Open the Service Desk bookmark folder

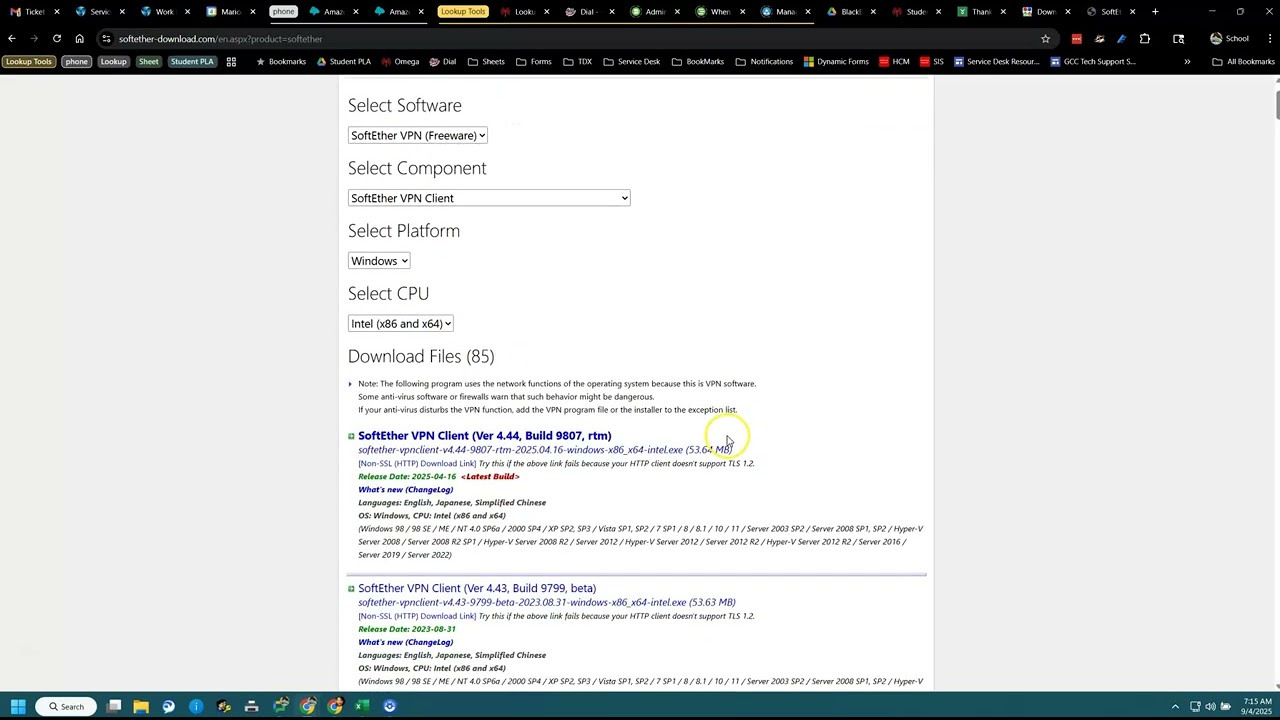coord(631,62)
